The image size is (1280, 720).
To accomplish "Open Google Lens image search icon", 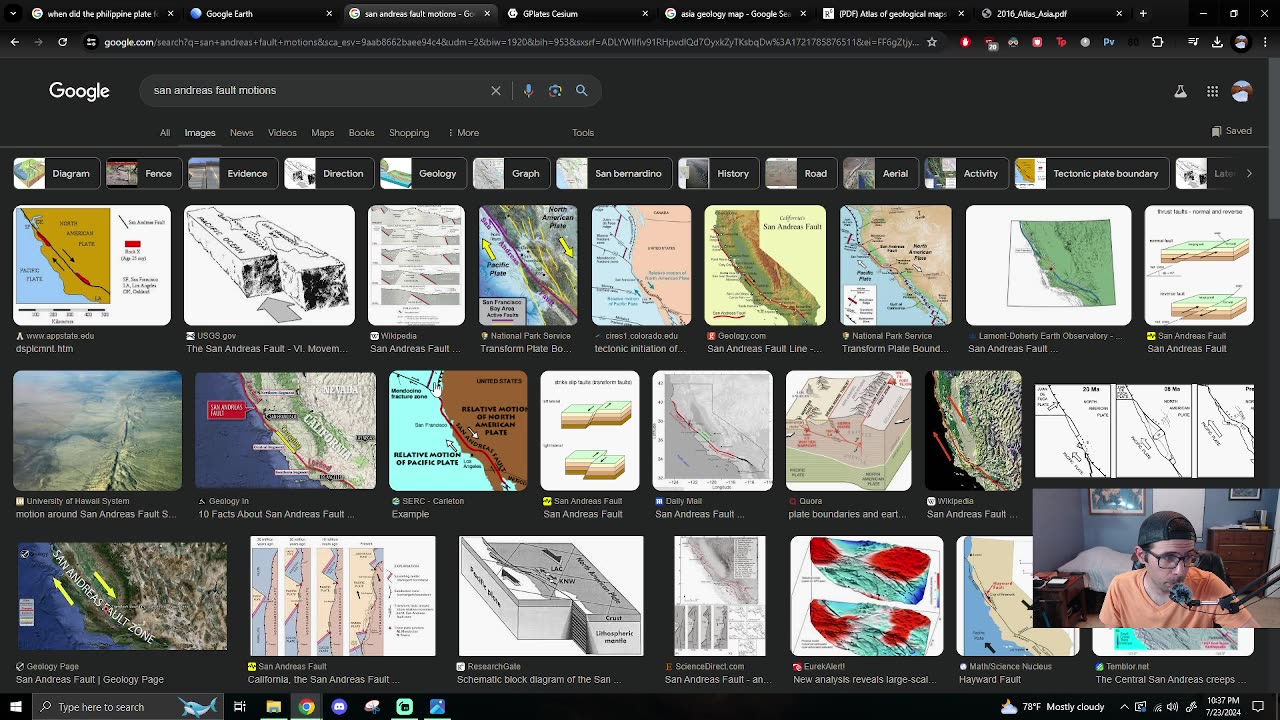I will (555, 90).
